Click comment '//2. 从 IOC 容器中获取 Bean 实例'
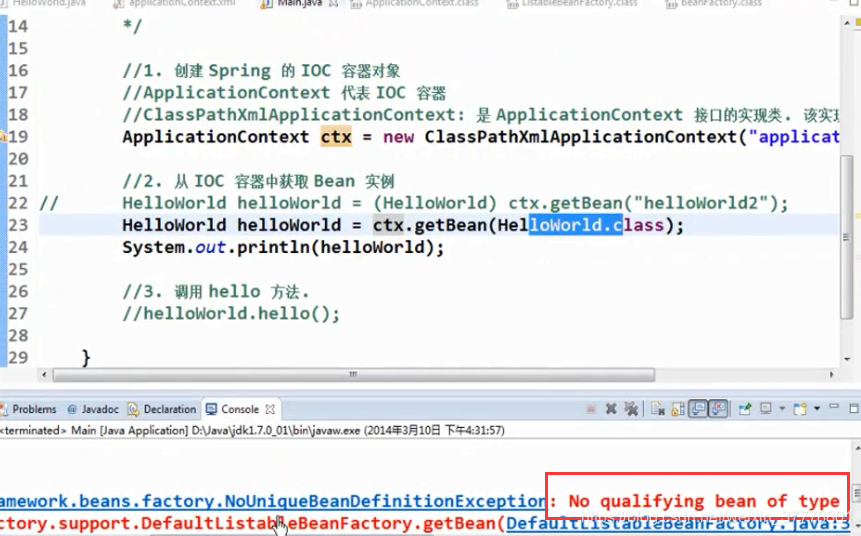 coord(259,181)
